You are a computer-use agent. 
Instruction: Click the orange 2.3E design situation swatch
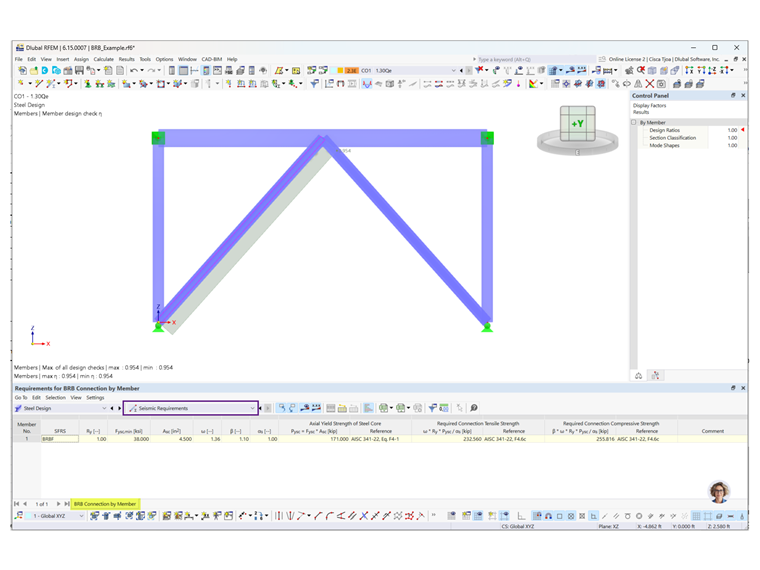click(351, 70)
